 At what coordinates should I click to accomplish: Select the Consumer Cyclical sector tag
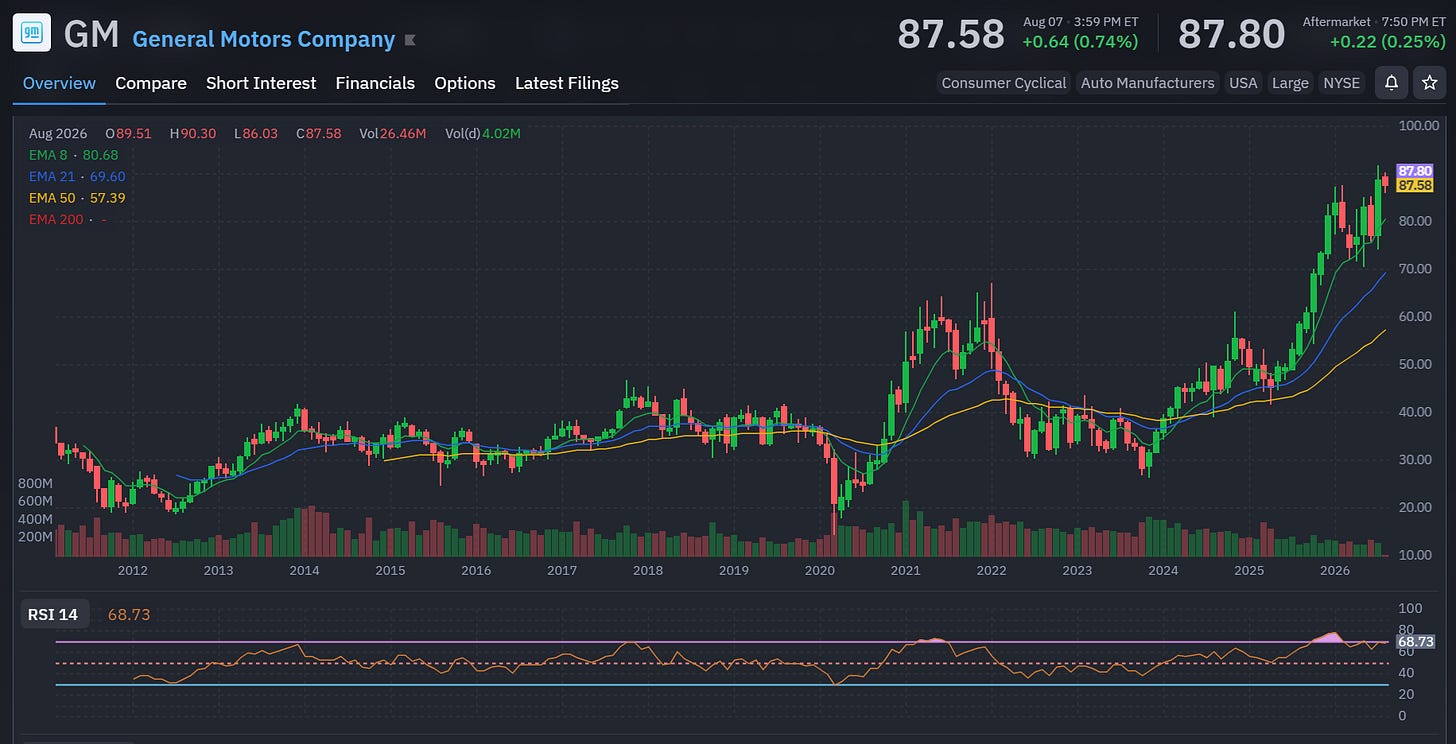1004,83
